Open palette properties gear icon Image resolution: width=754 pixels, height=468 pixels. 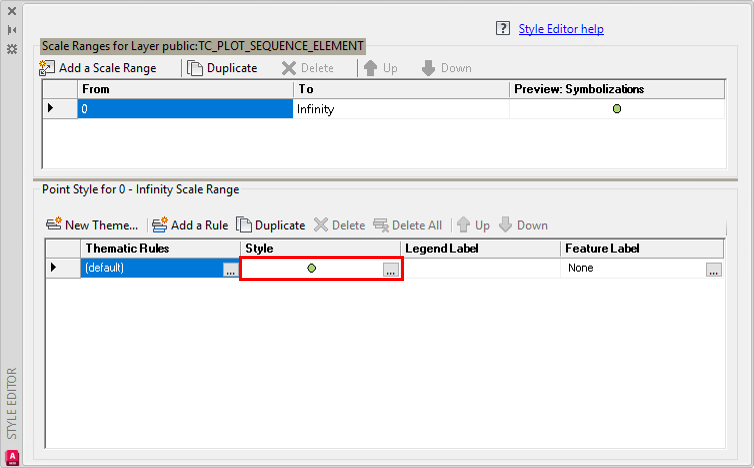pyautogui.click(x=12, y=49)
